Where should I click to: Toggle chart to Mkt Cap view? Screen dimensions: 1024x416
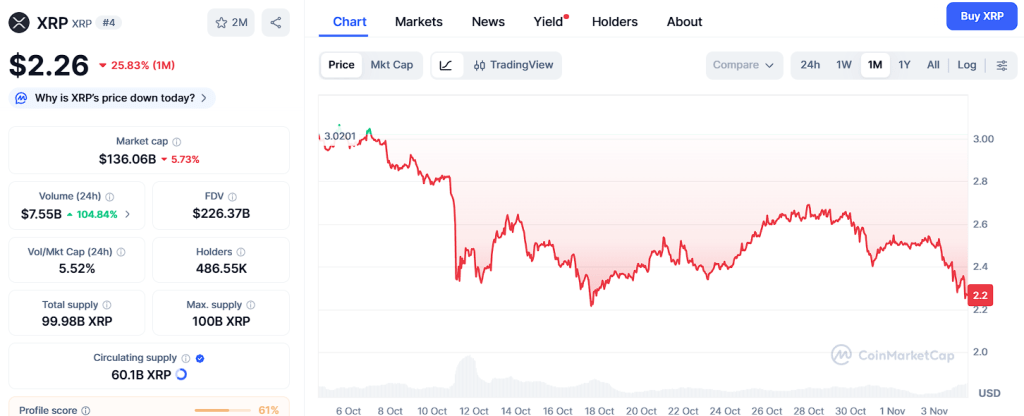tap(391, 65)
